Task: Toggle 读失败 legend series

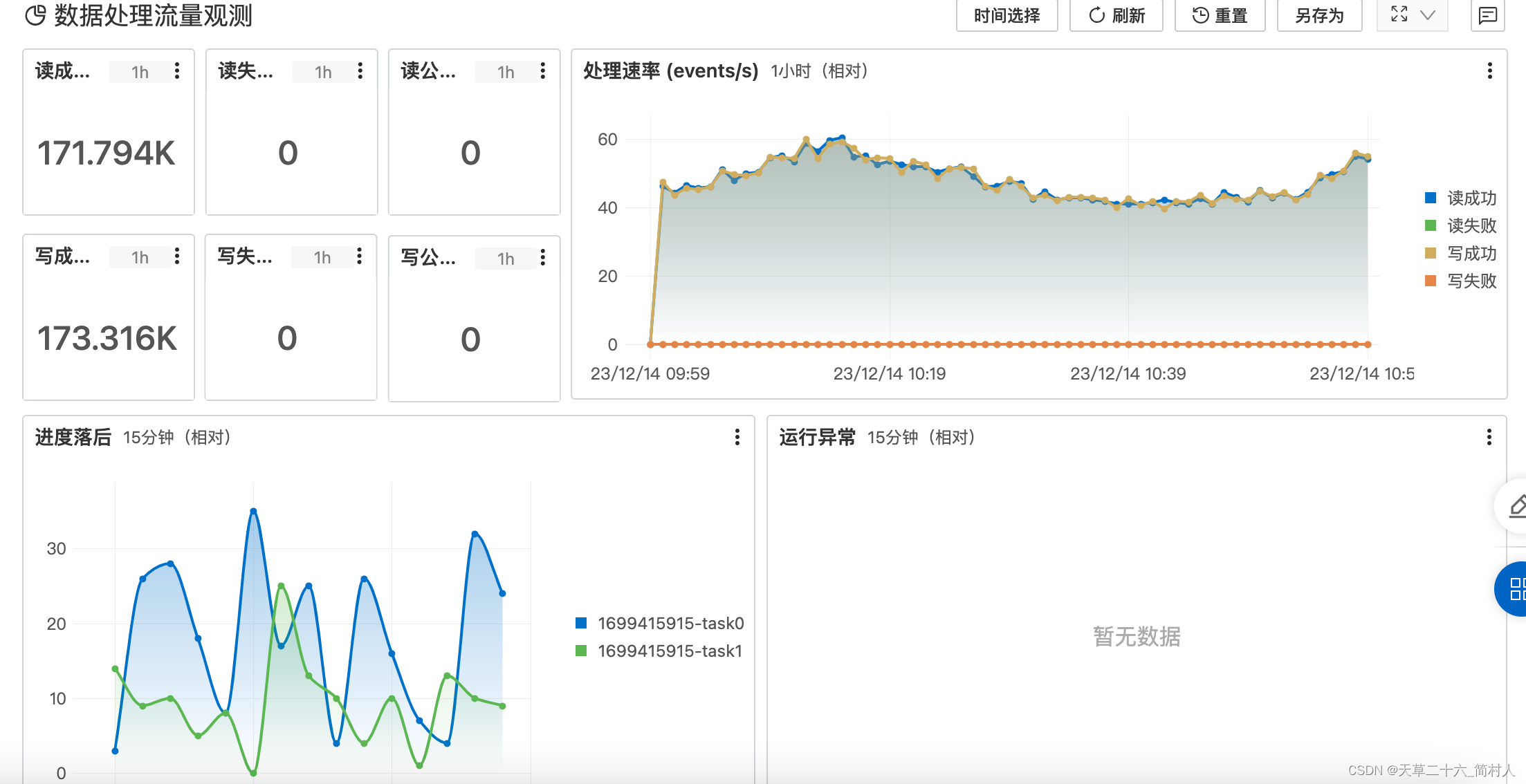Action: [x=1462, y=226]
